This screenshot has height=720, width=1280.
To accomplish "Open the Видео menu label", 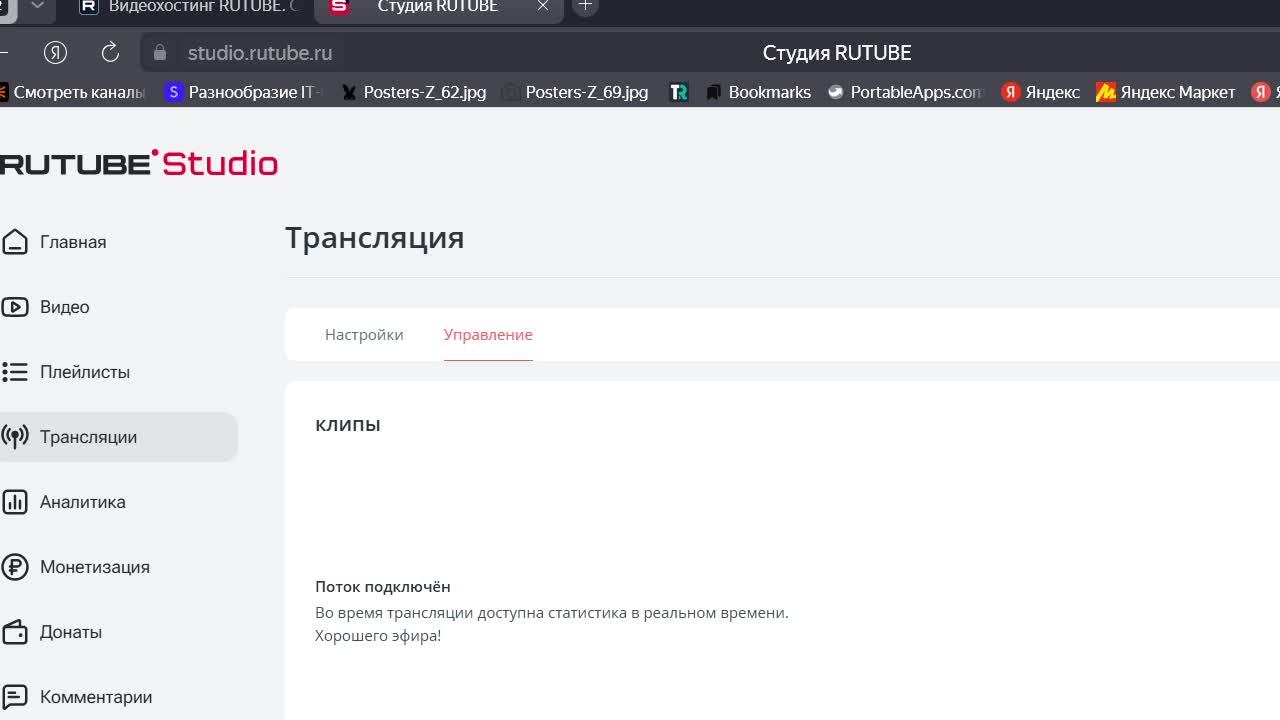I will pos(65,307).
